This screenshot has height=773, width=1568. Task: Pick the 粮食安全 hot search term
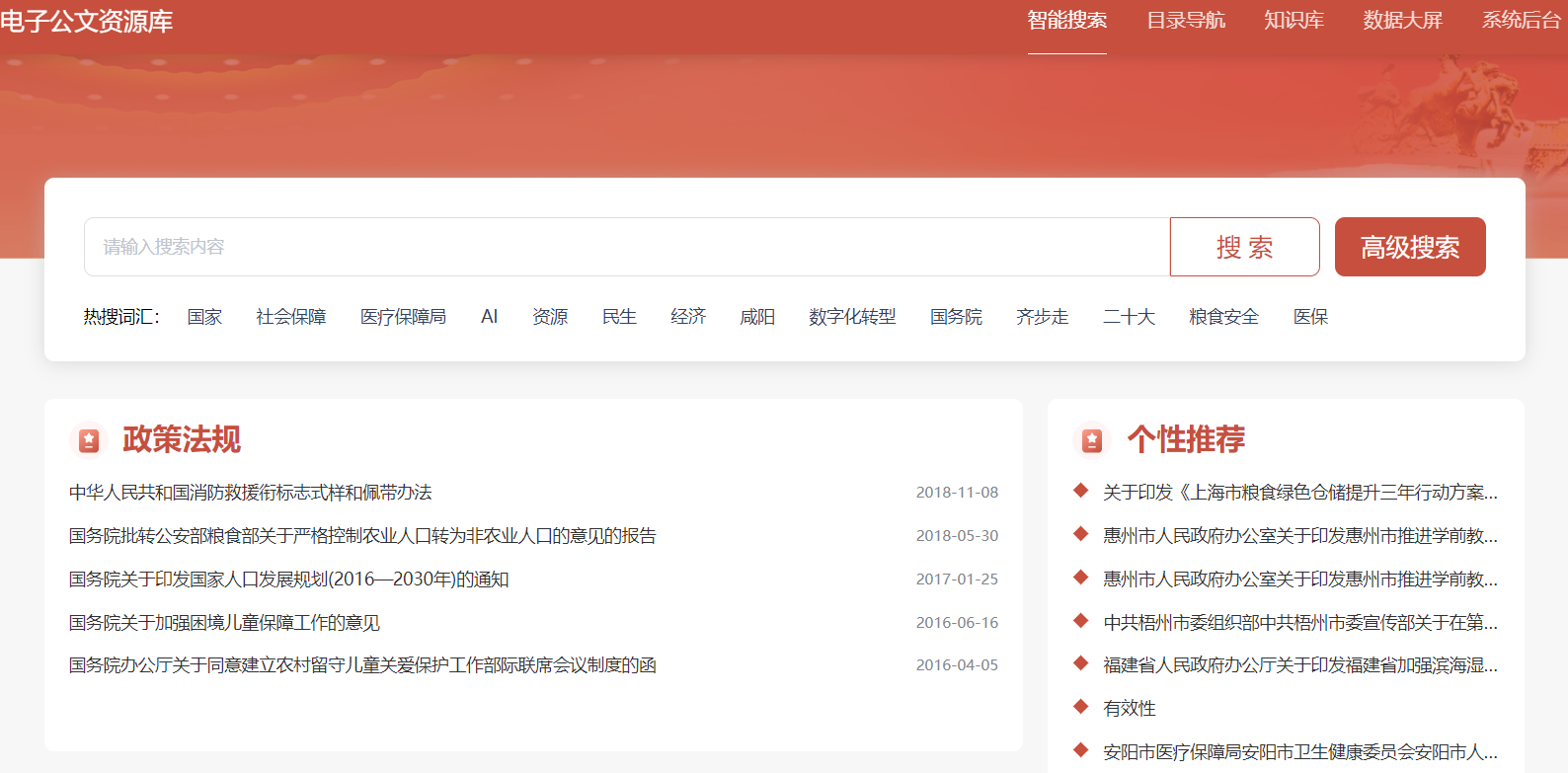[x=1223, y=317]
